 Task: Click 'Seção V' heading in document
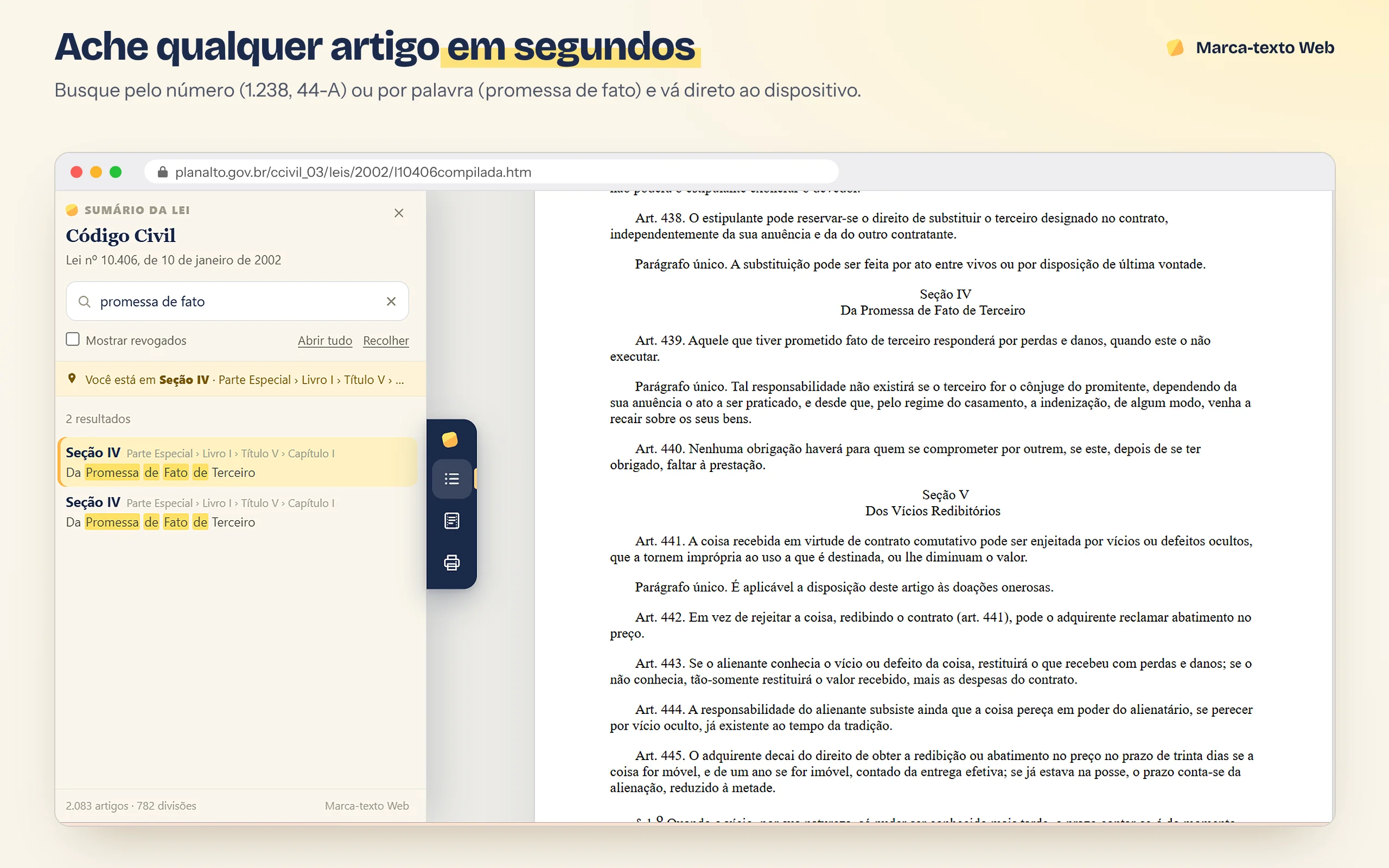pyautogui.click(x=945, y=494)
